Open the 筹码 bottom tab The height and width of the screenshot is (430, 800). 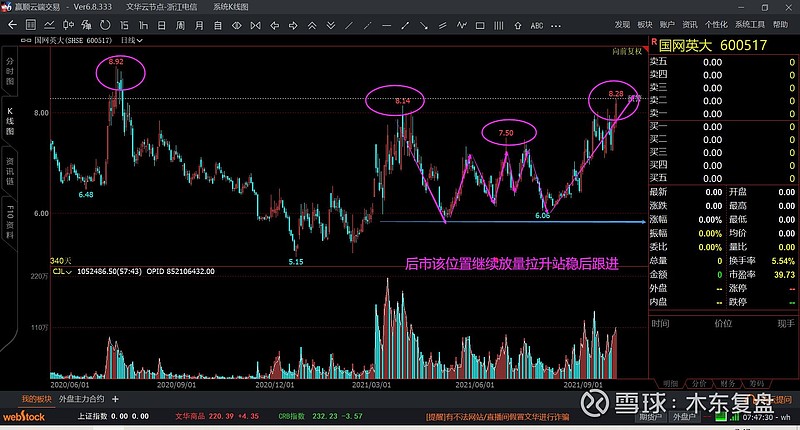(x=757, y=384)
